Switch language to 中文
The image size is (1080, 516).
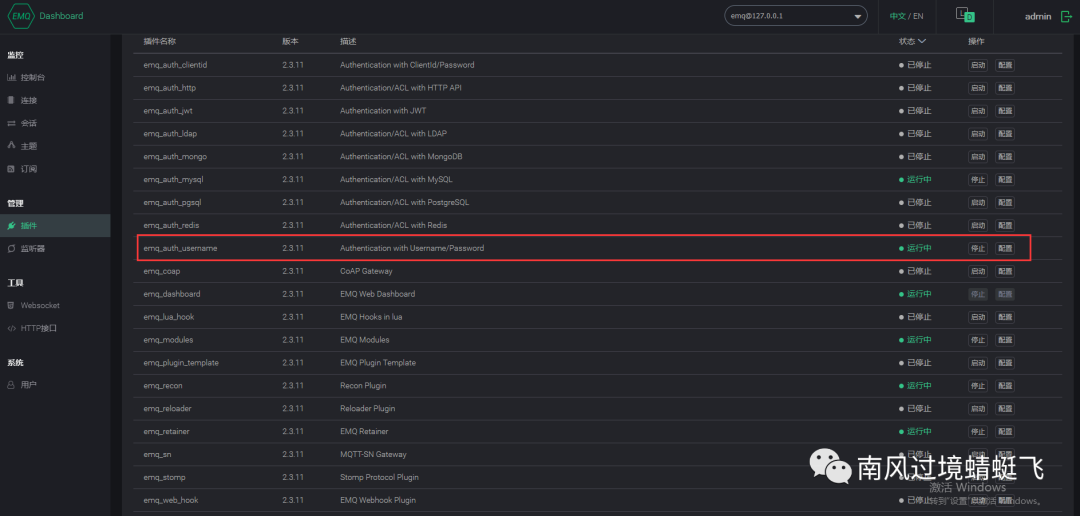pos(897,16)
